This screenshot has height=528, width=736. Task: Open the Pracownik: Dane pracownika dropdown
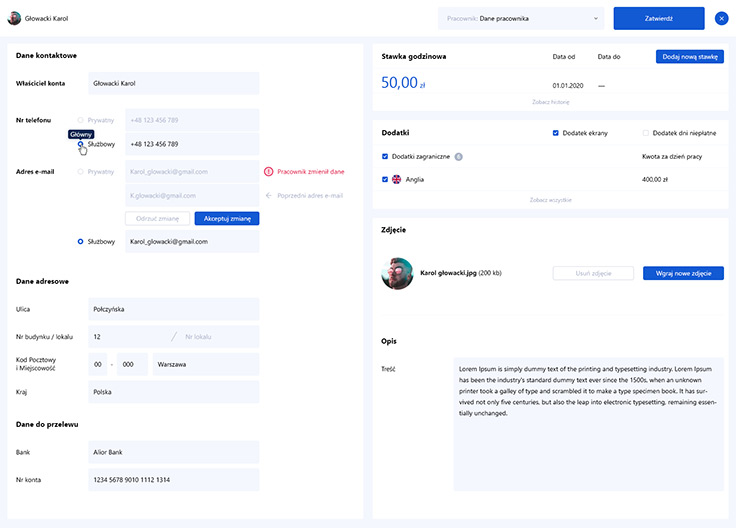click(x=520, y=18)
